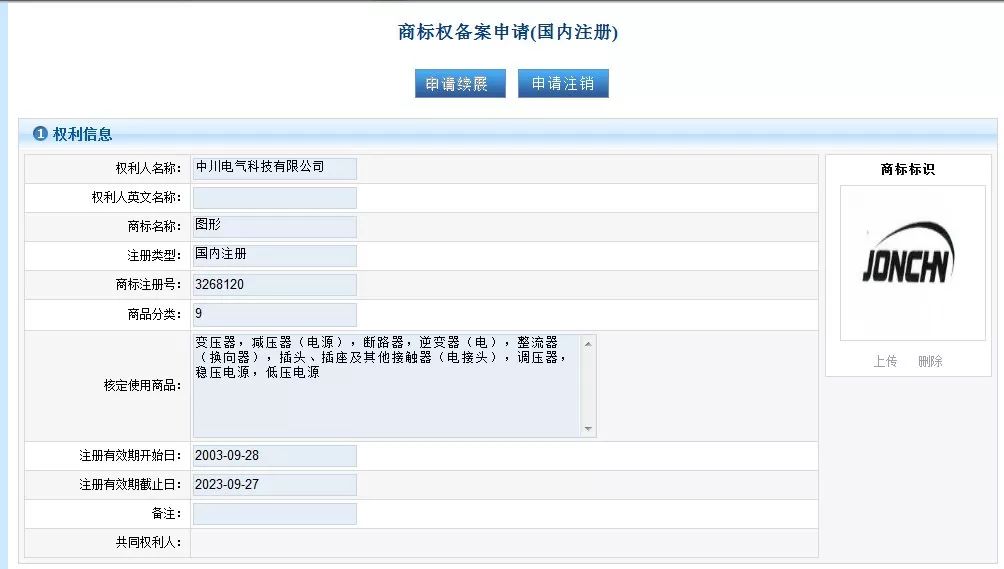
Task: Click the 注册有效期截止日 date field
Action: click(x=274, y=485)
